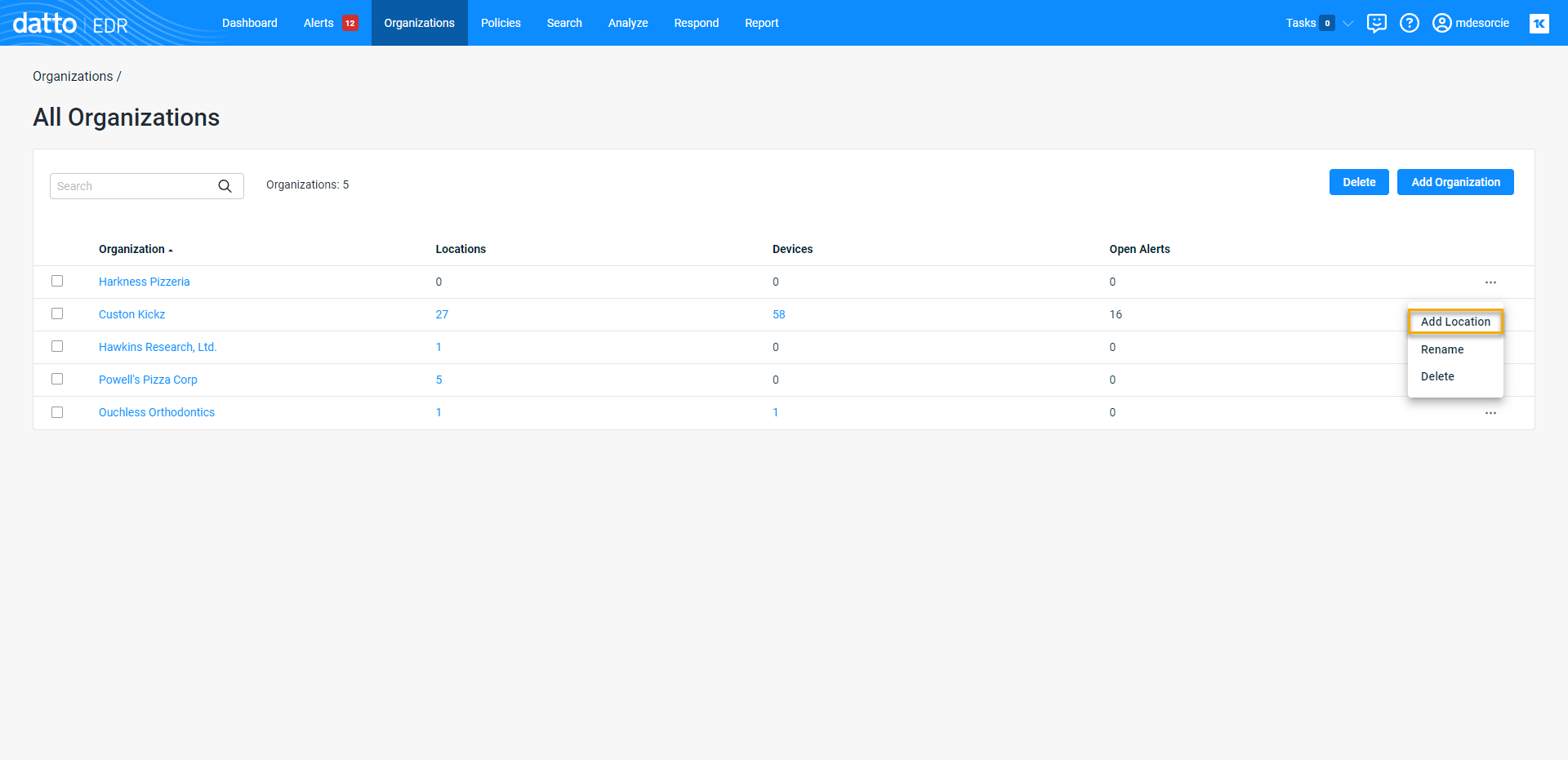Open the help question mark icon
The height and width of the screenshot is (760, 1568).
[x=1410, y=23]
